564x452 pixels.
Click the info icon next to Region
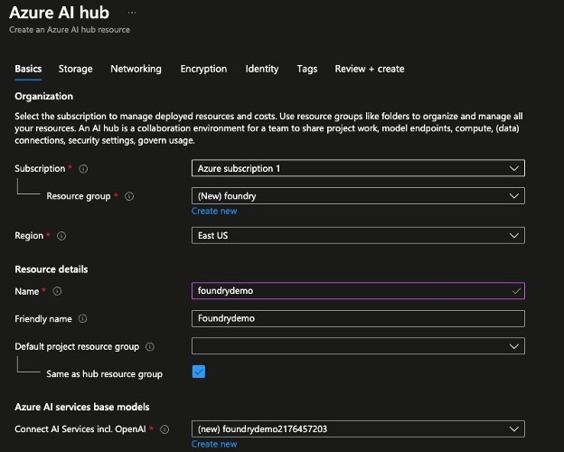[62, 236]
